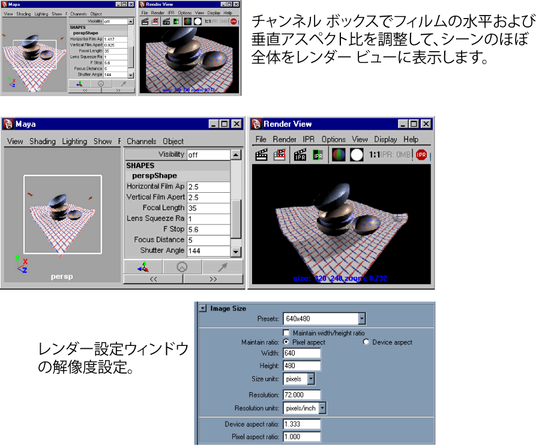Click the arrow icon below channel box
536x445 pixels.
(222, 267)
